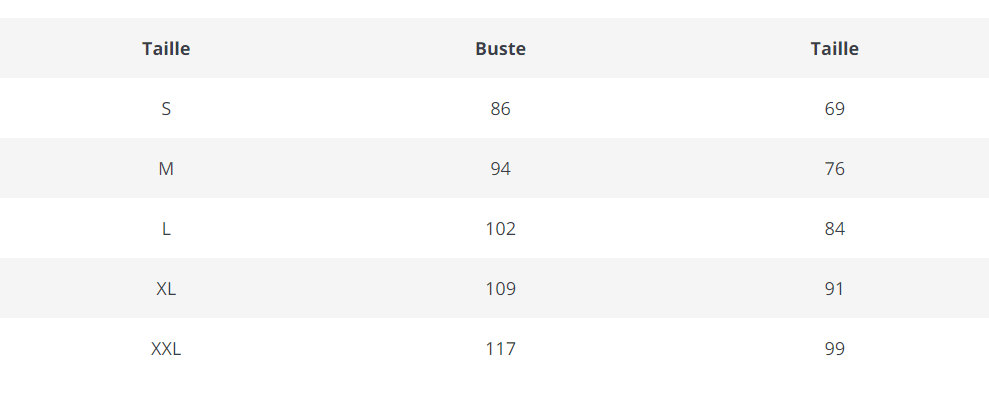This screenshot has height=394, width=989.
Task: Click bust value 102
Action: click(x=500, y=228)
